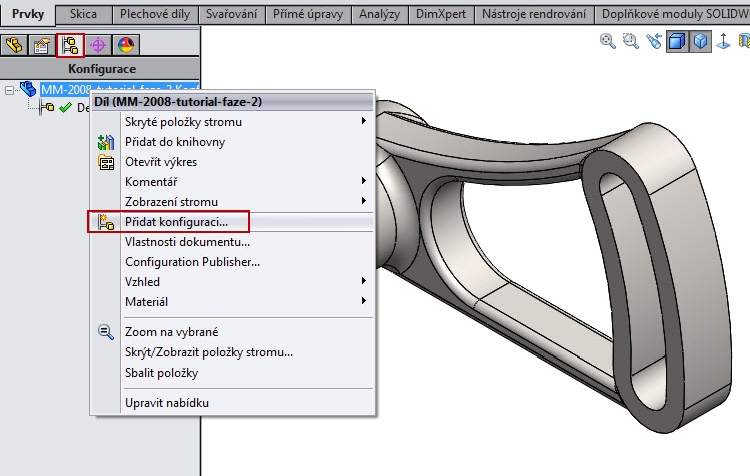Viewport: 750px width, 476px height.
Task: Switch to the DimXpert tab
Action: click(441, 14)
